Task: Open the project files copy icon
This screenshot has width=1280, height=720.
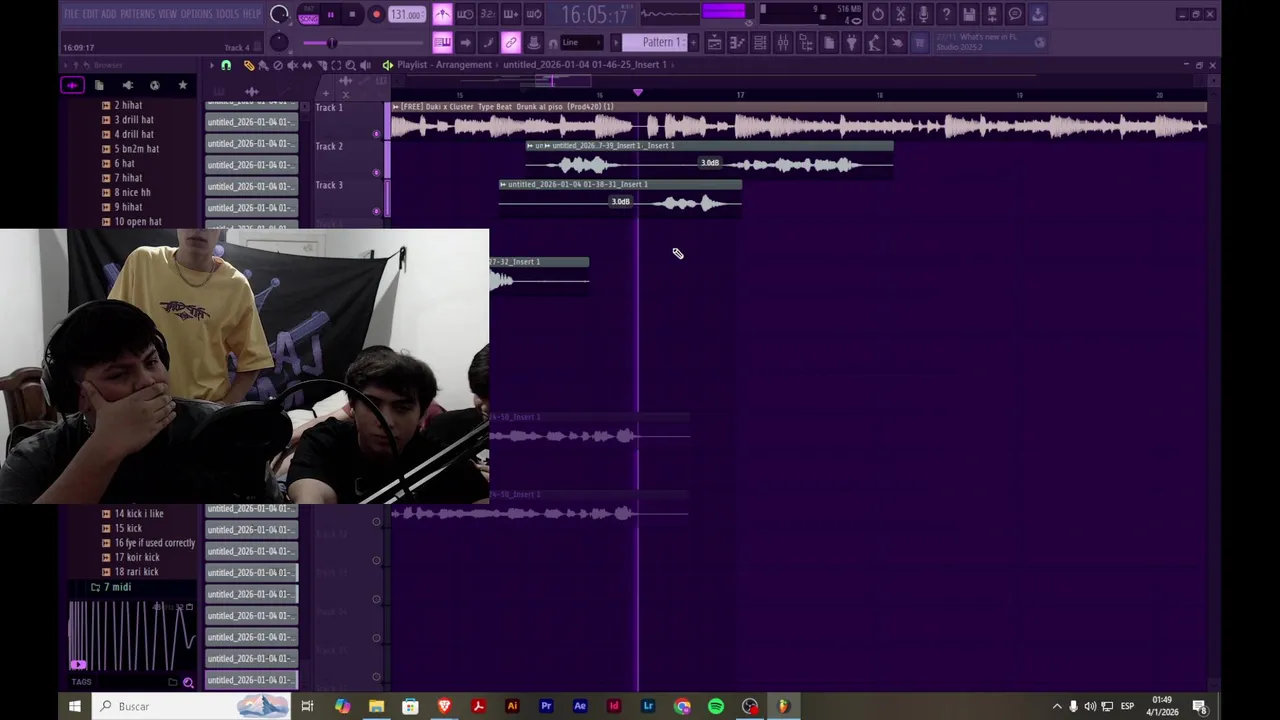Action: click(829, 42)
